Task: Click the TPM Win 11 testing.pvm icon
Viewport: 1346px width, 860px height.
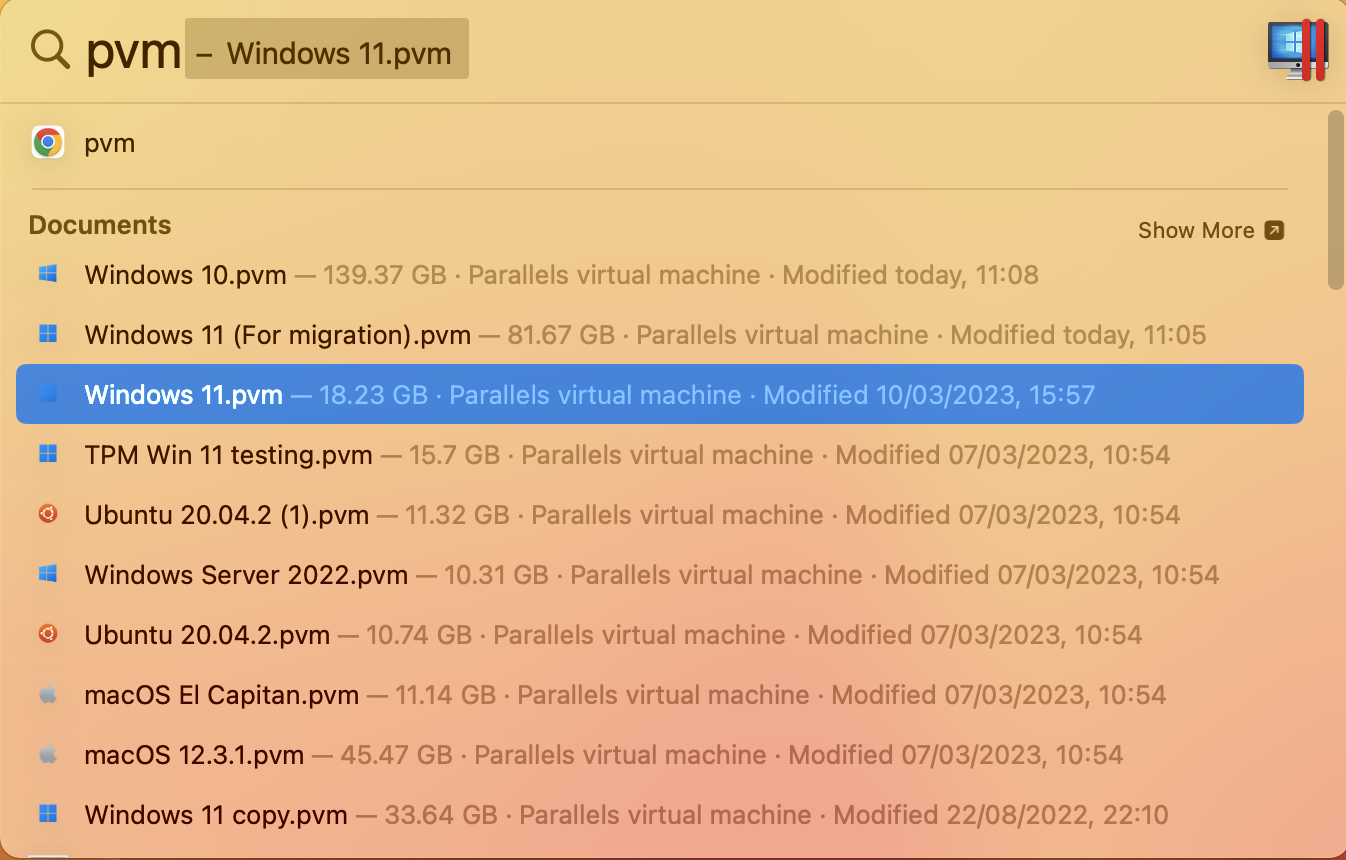Action: pos(47,454)
